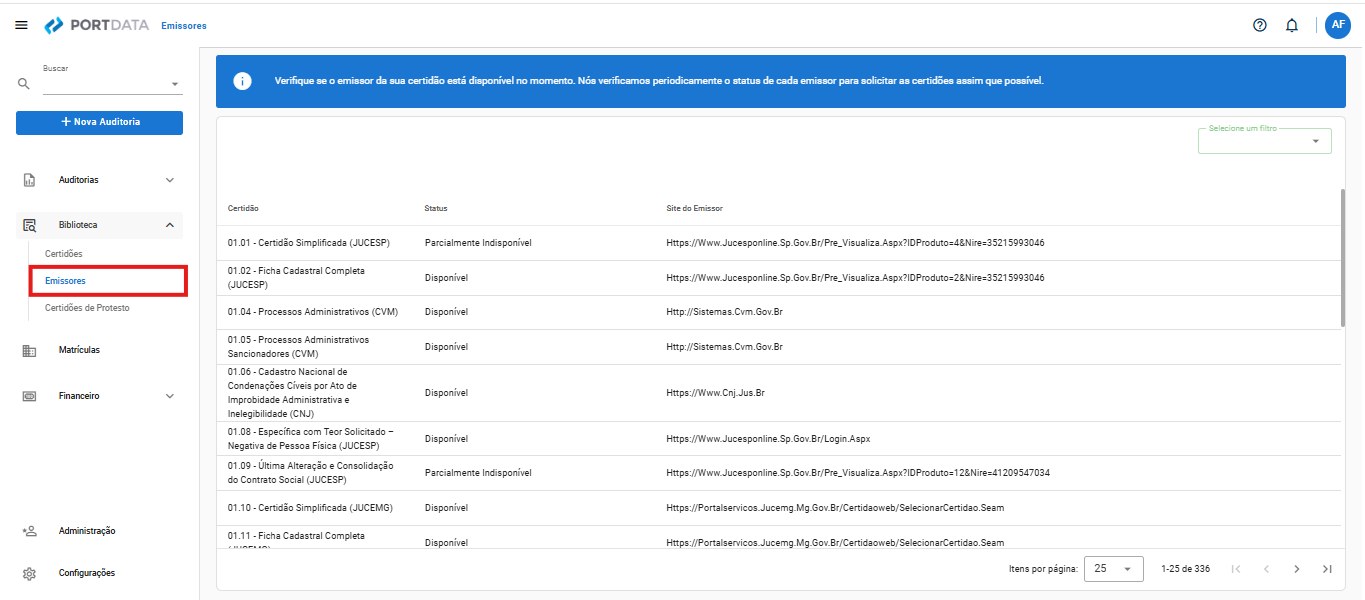Click the Matrículas building icon
The height and width of the screenshot is (600, 1365).
[30, 351]
